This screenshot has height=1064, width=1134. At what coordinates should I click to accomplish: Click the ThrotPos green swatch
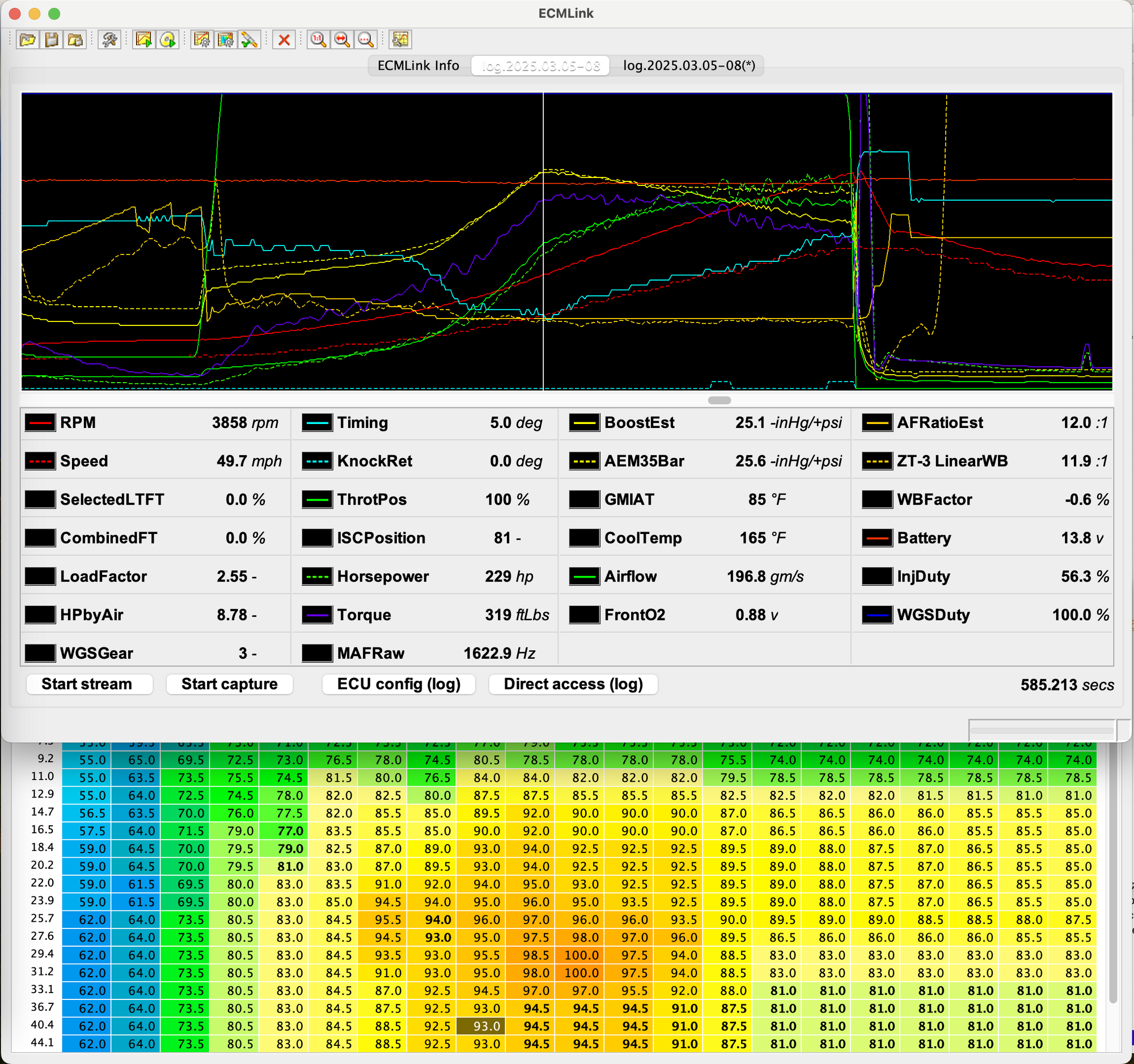pos(317,499)
